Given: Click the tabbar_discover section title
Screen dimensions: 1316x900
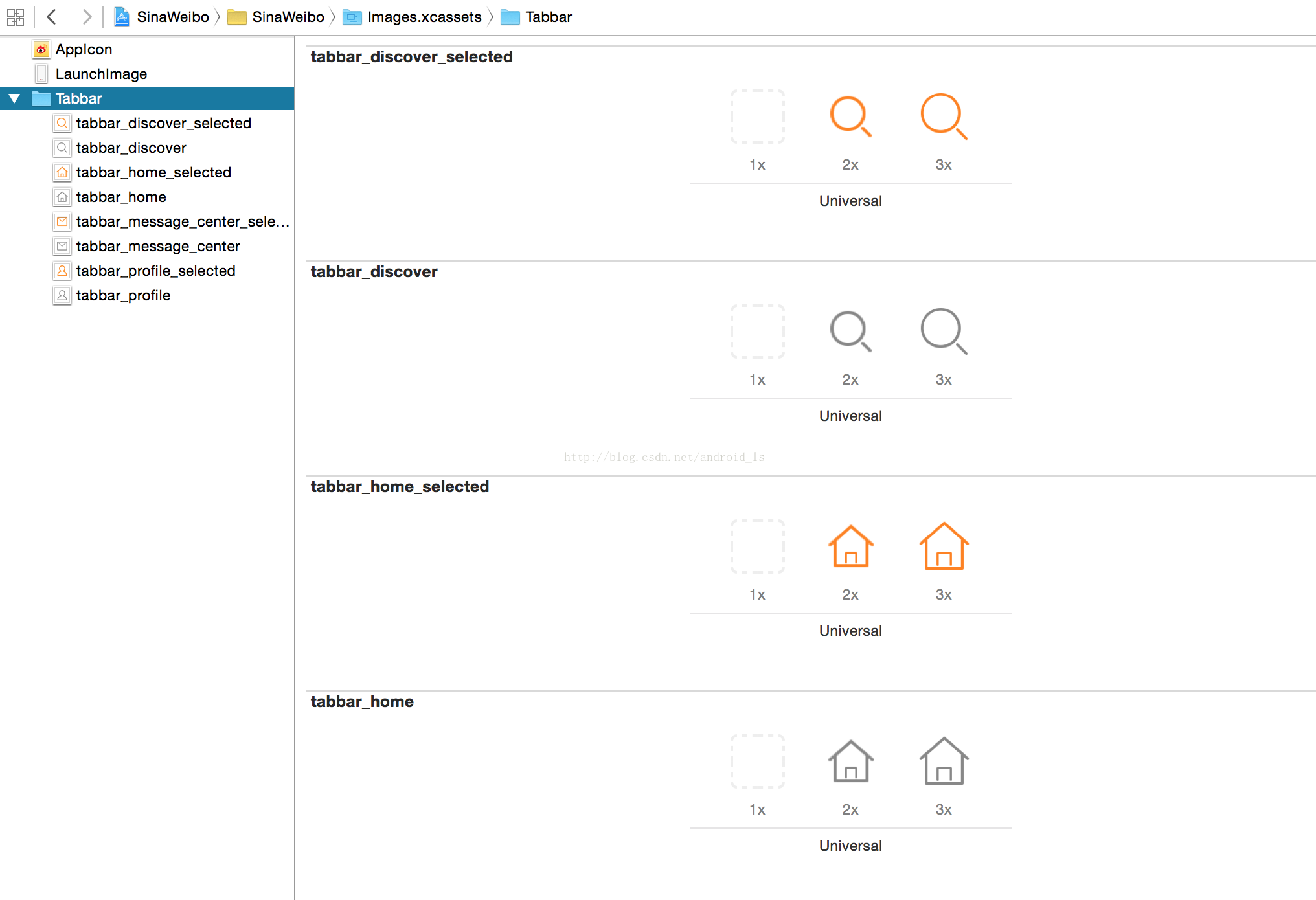Looking at the screenshot, I should point(374,272).
